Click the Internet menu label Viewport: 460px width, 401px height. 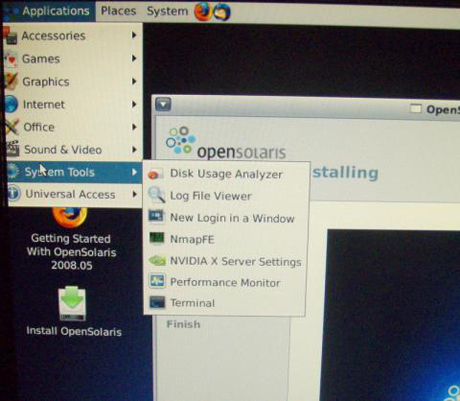44,105
